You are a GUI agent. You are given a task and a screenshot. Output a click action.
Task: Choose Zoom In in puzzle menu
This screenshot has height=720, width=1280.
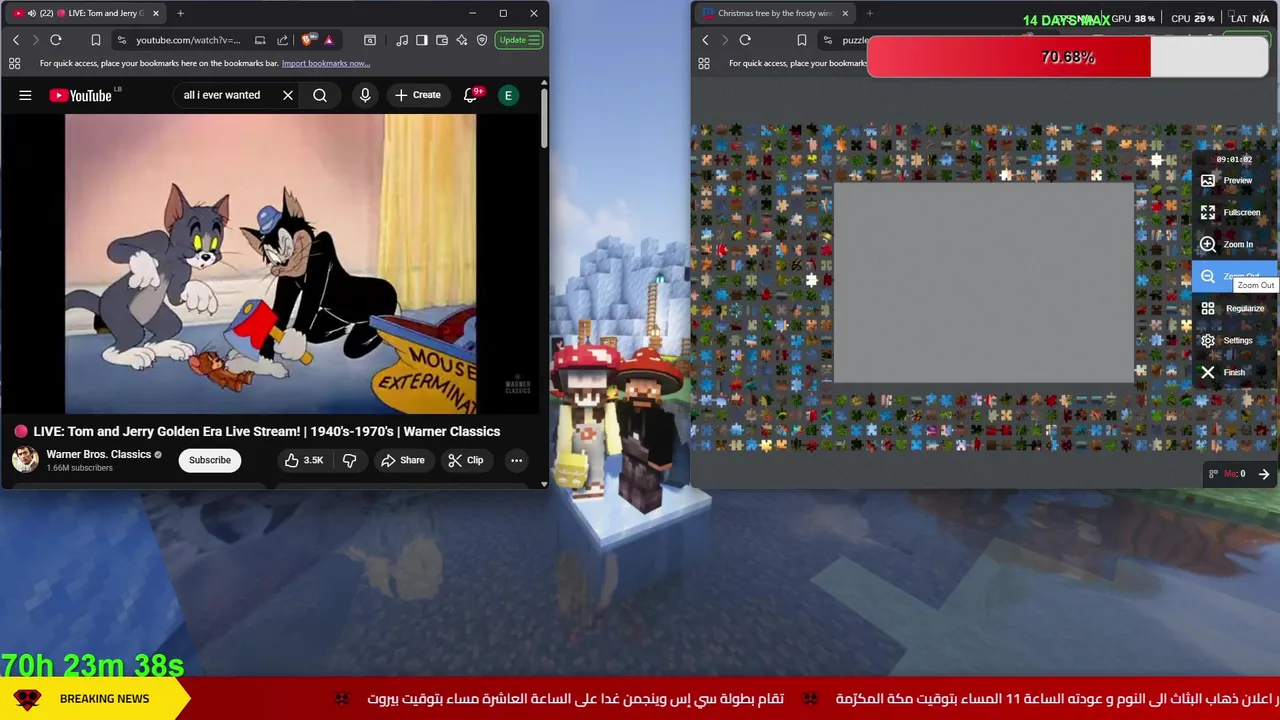pos(1235,244)
